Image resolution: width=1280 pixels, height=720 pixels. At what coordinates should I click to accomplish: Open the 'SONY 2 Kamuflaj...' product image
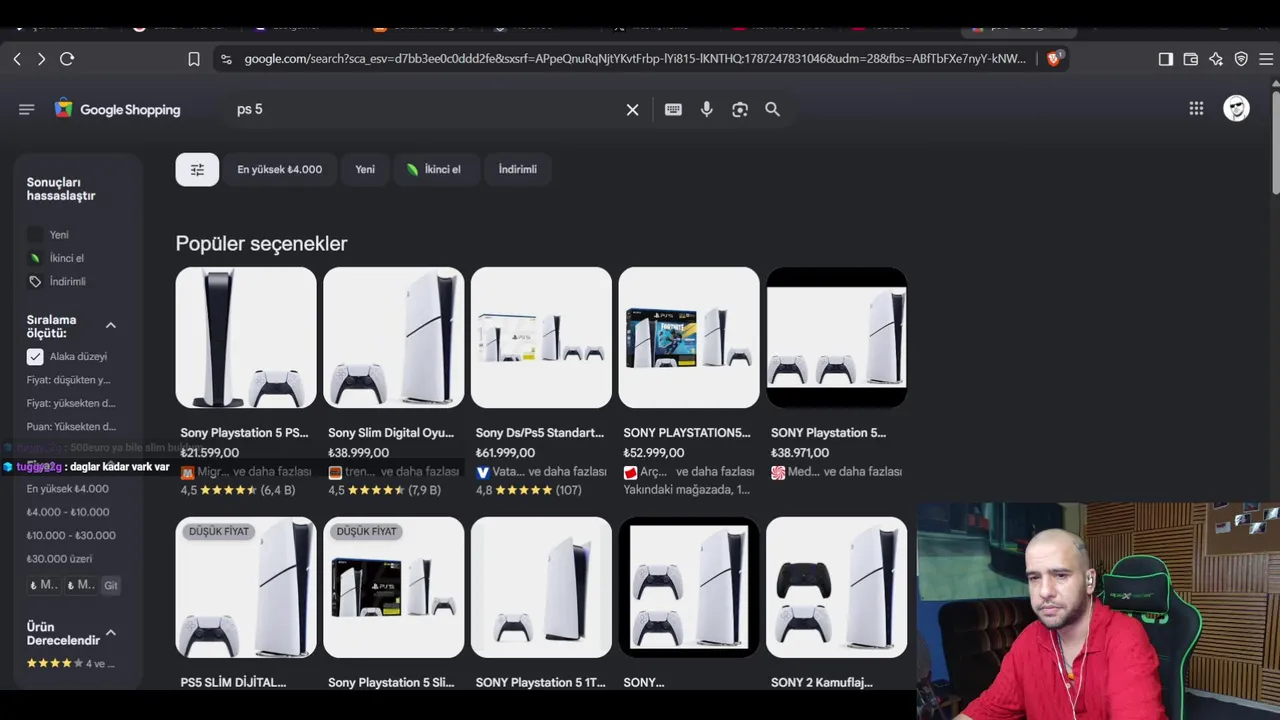point(837,587)
